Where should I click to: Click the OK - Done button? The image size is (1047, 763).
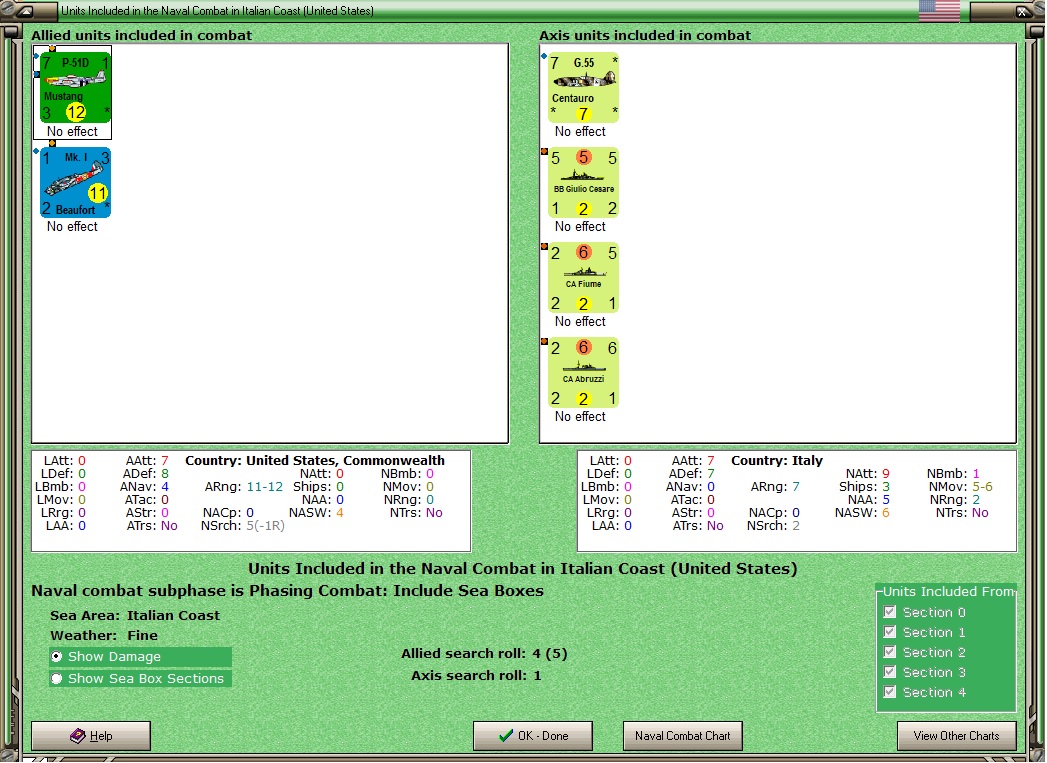point(533,736)
